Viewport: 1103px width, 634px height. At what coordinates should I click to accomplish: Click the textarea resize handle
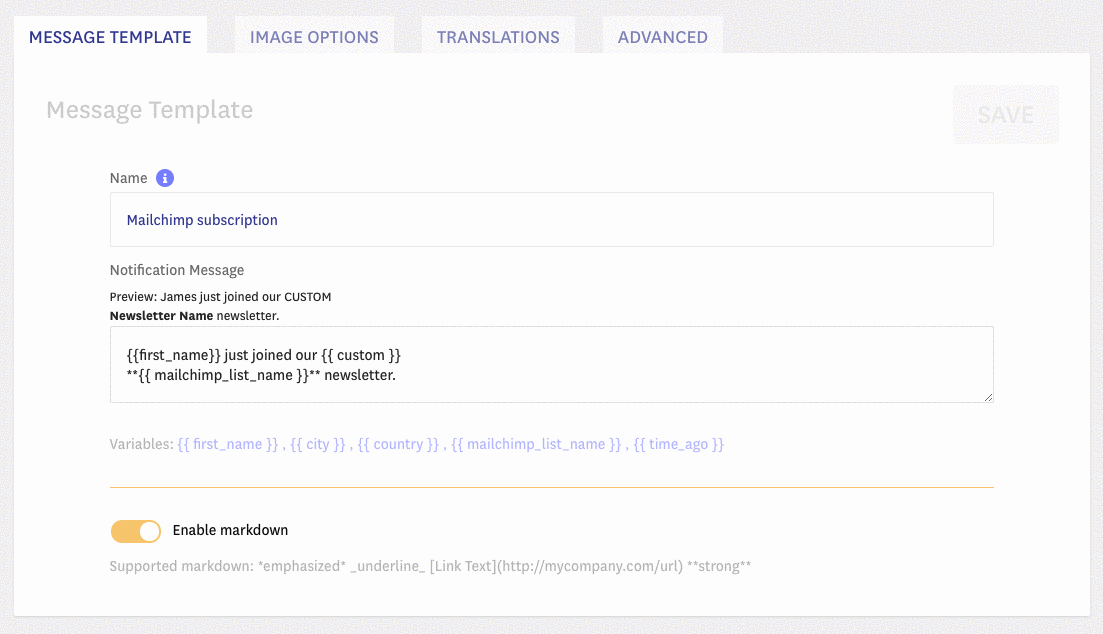[x=988, y=397]
